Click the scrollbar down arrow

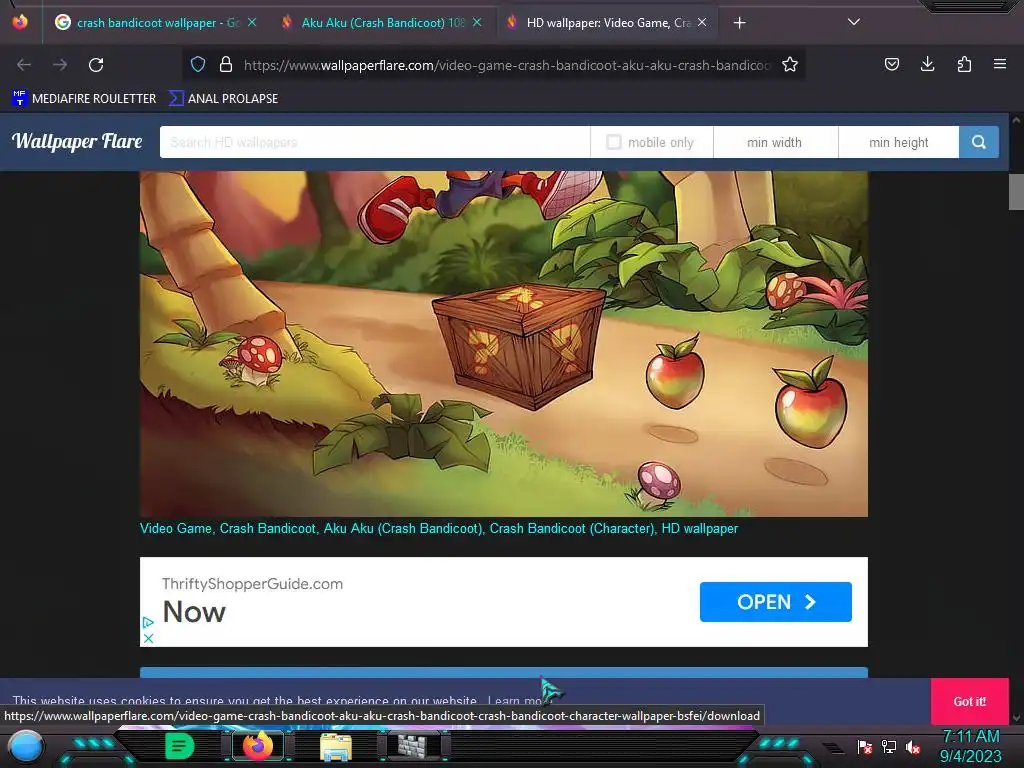pyautogui.click(x=1016, y=718)
